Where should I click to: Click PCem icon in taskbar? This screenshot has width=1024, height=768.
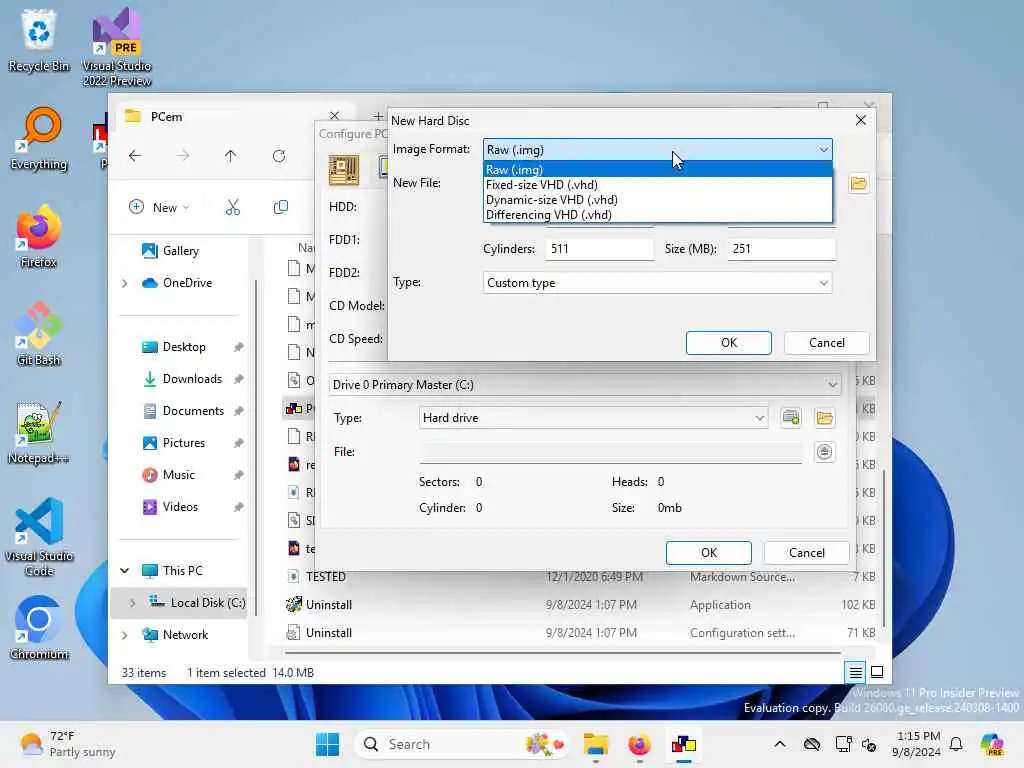(684, 744)
